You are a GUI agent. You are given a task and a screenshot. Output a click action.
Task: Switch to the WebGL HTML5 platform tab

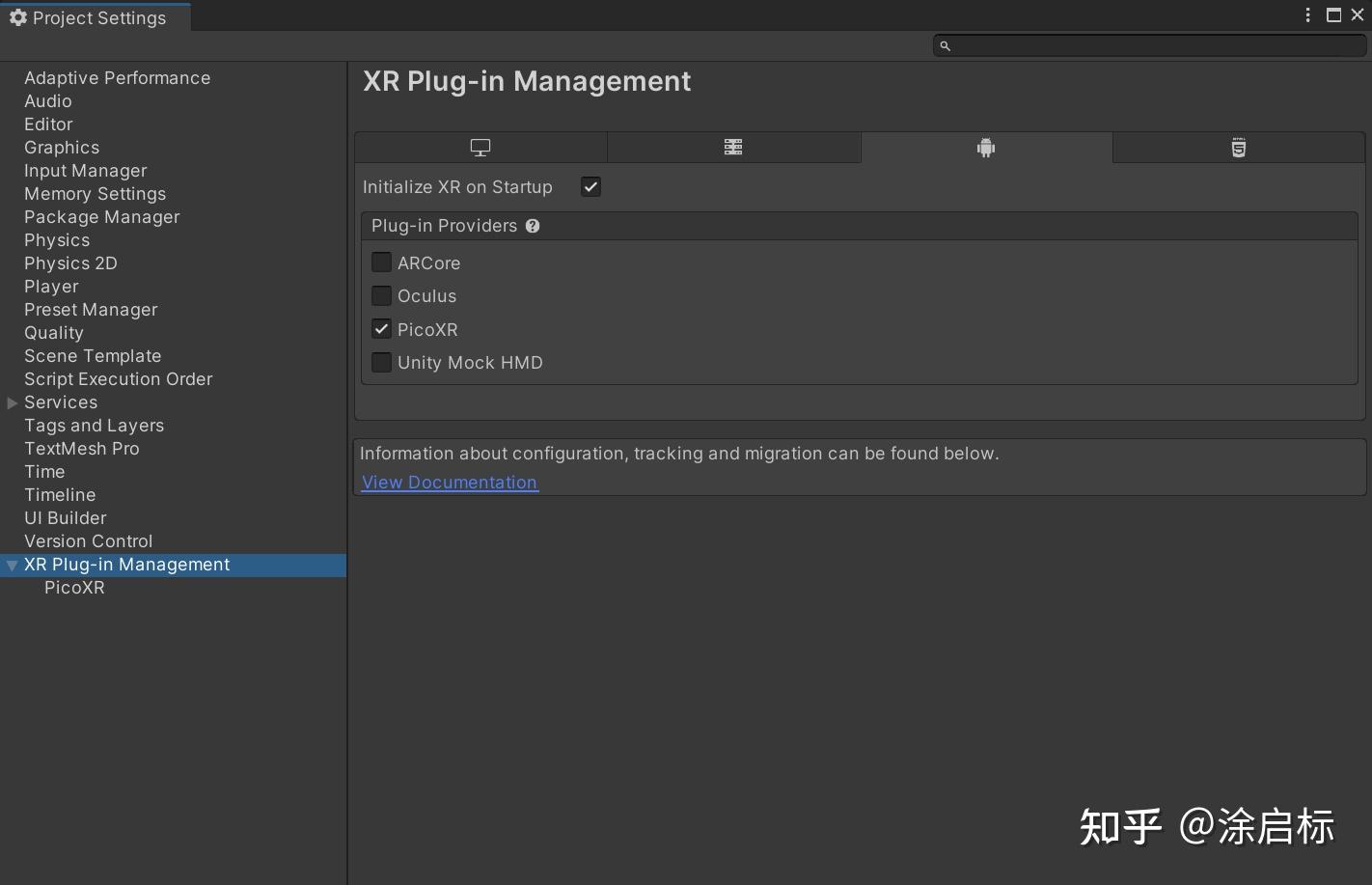click(1238, 148)
